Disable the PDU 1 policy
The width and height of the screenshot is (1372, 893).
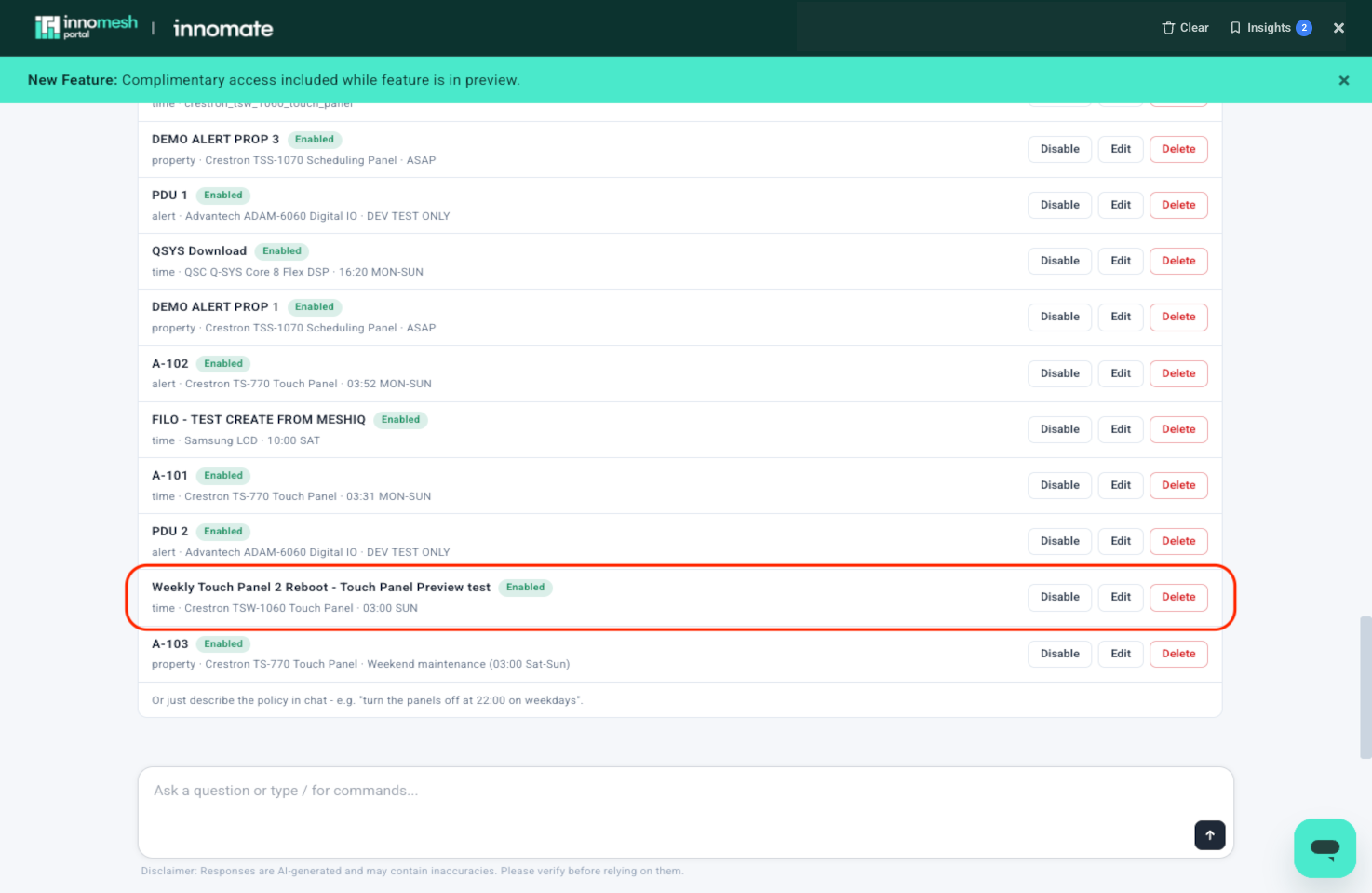(x=1059, y=205)
